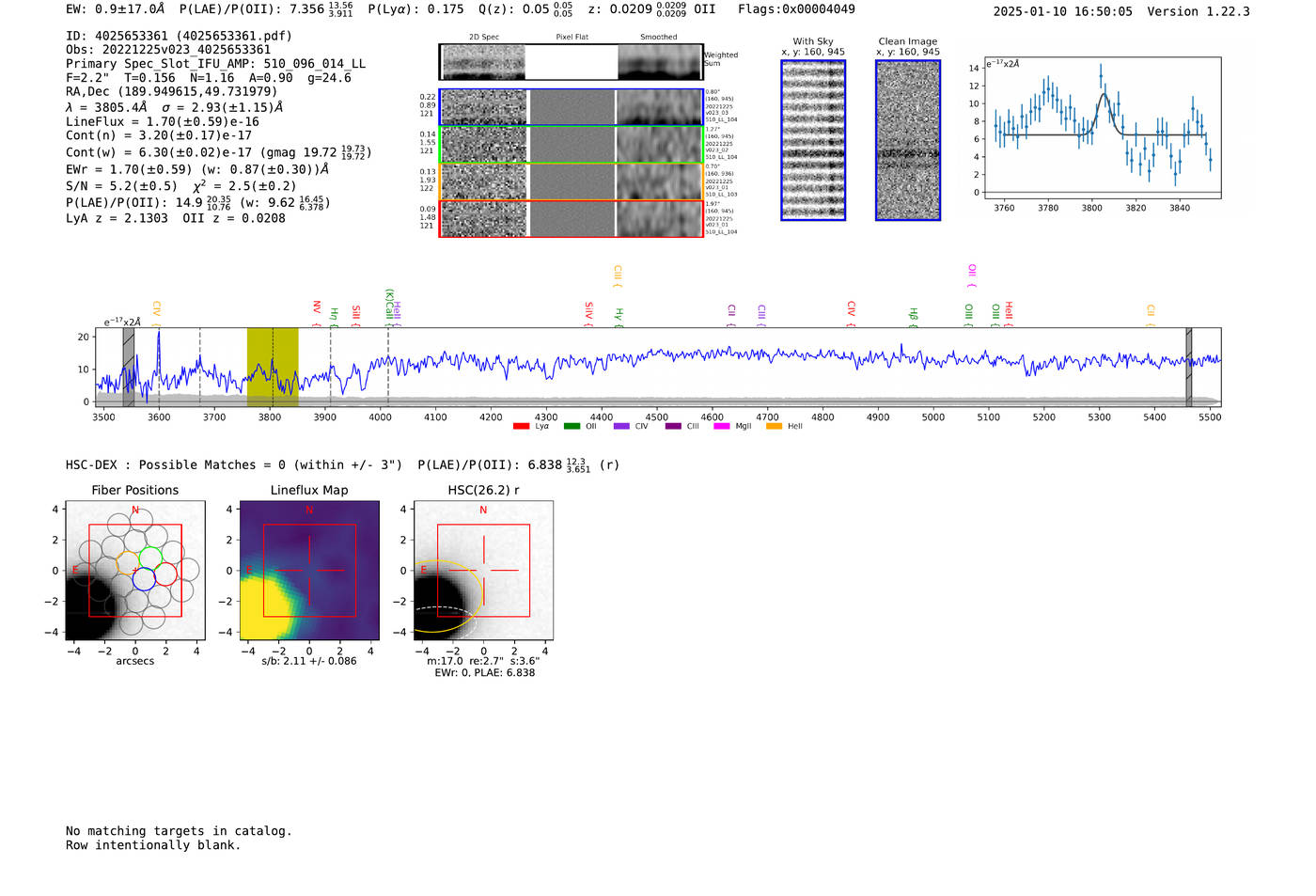Select the orange HeII legend swatch
The height and width of the screenshot is (896, 1316).
click(x=774, y=427)
